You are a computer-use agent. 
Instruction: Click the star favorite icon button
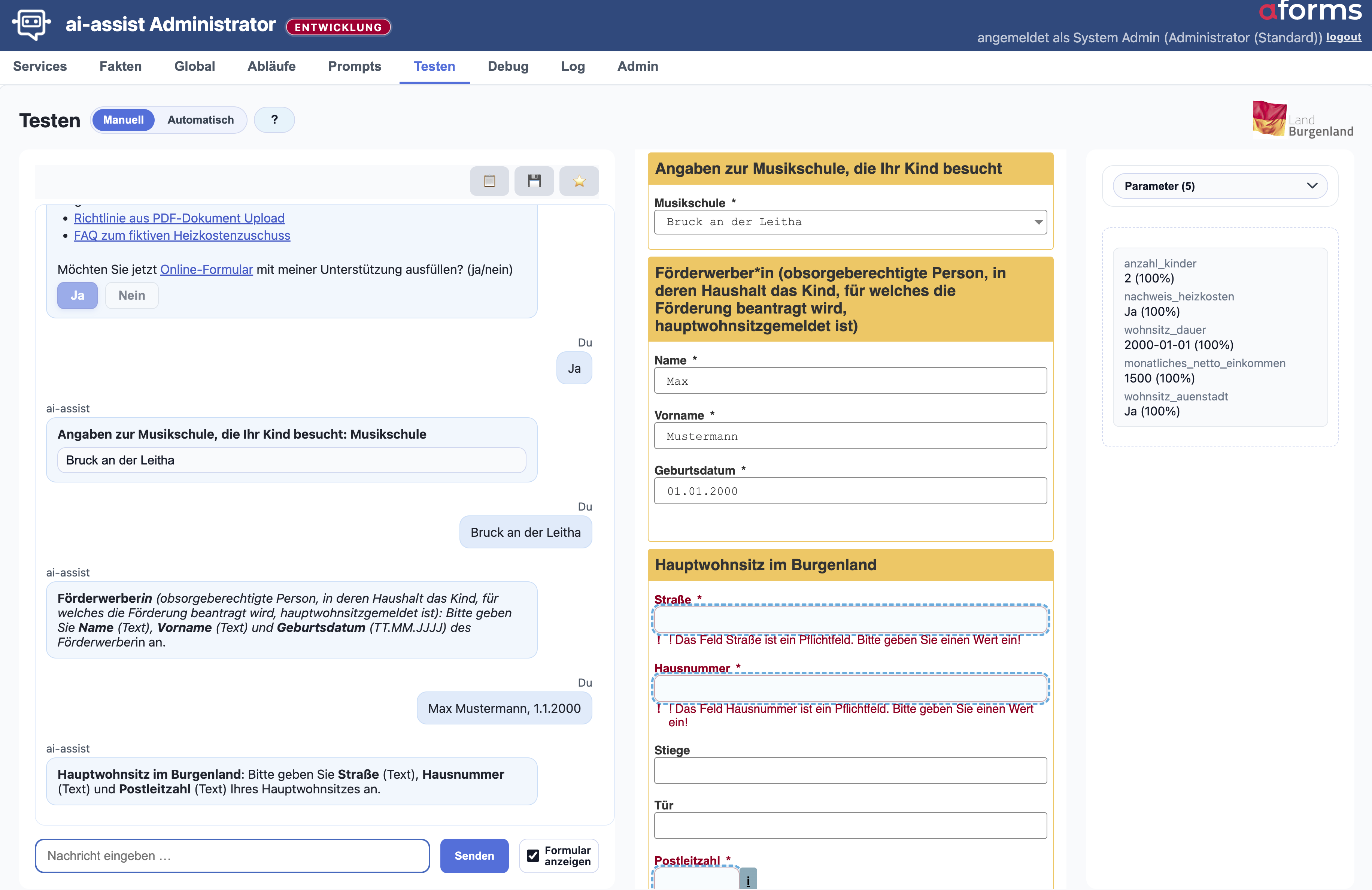click(579, 181)
